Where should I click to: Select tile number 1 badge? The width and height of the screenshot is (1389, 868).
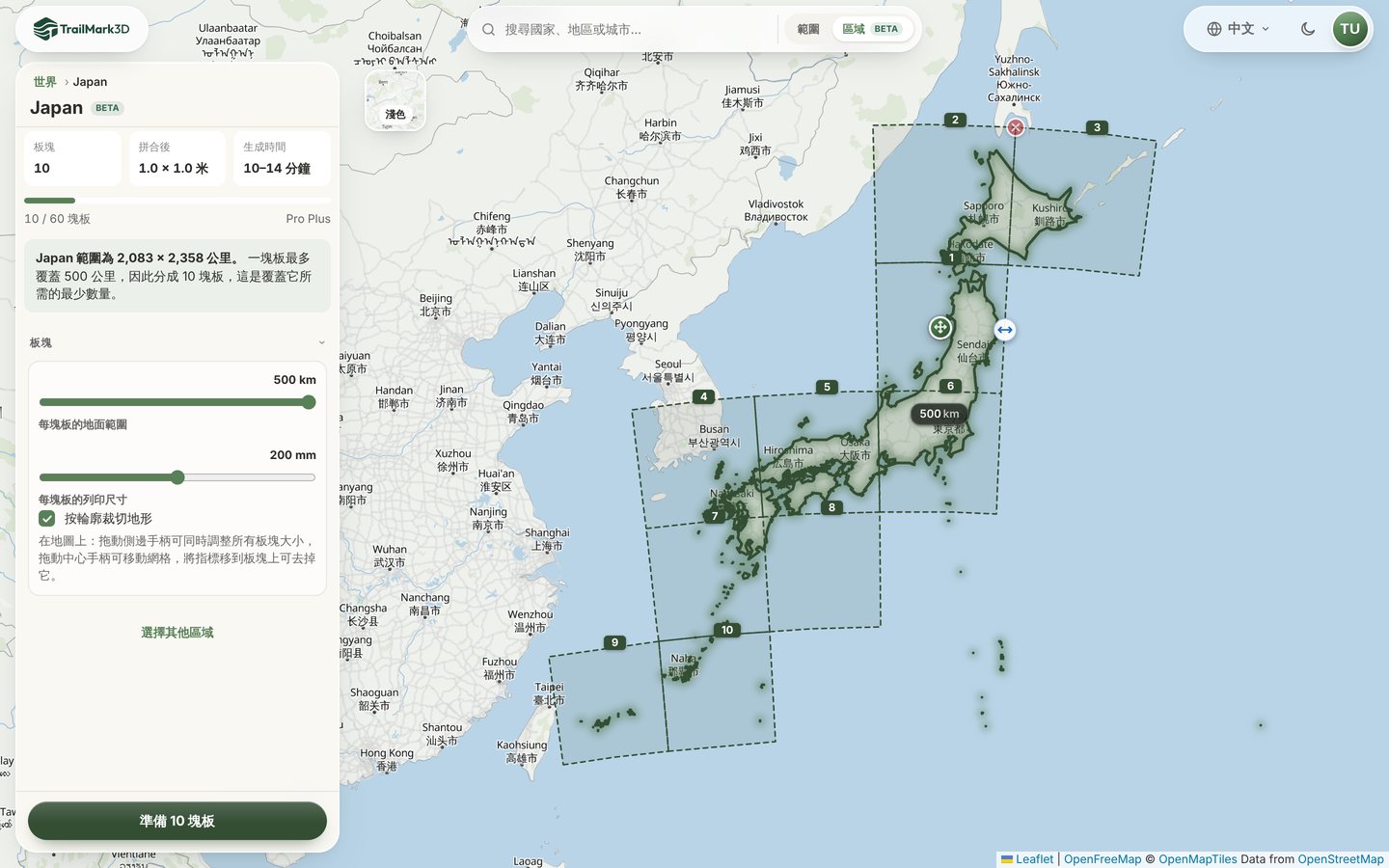pyautogui.click(x=951, y=258)
